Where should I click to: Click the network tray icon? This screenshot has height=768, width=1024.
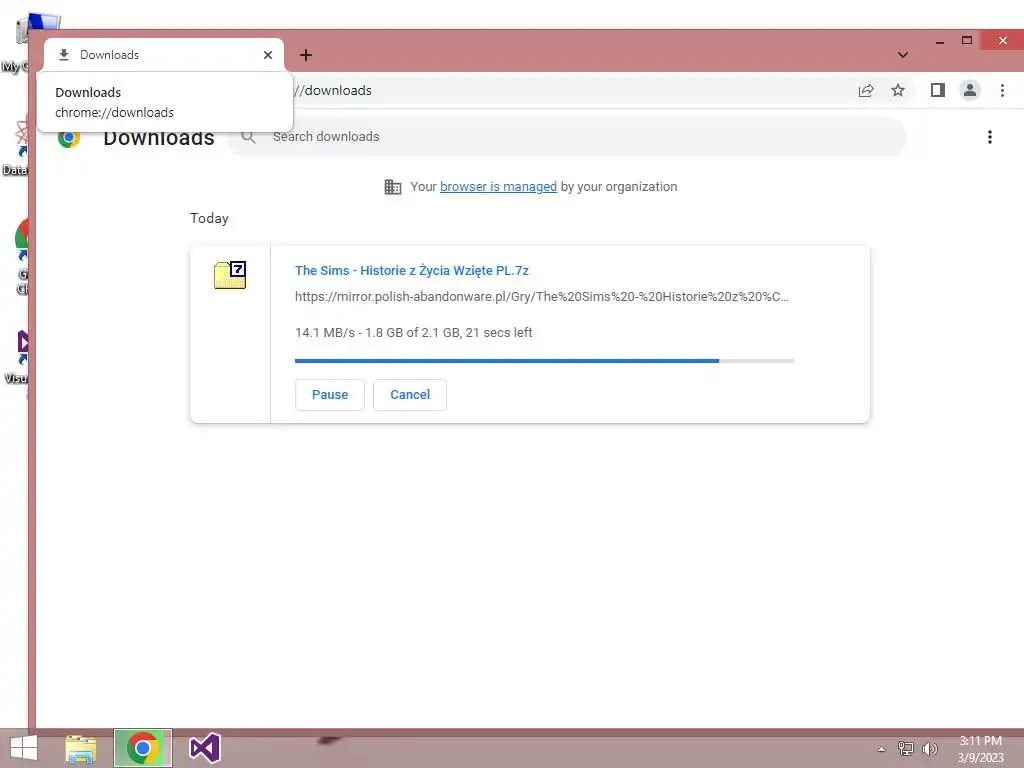pos(905,748)
